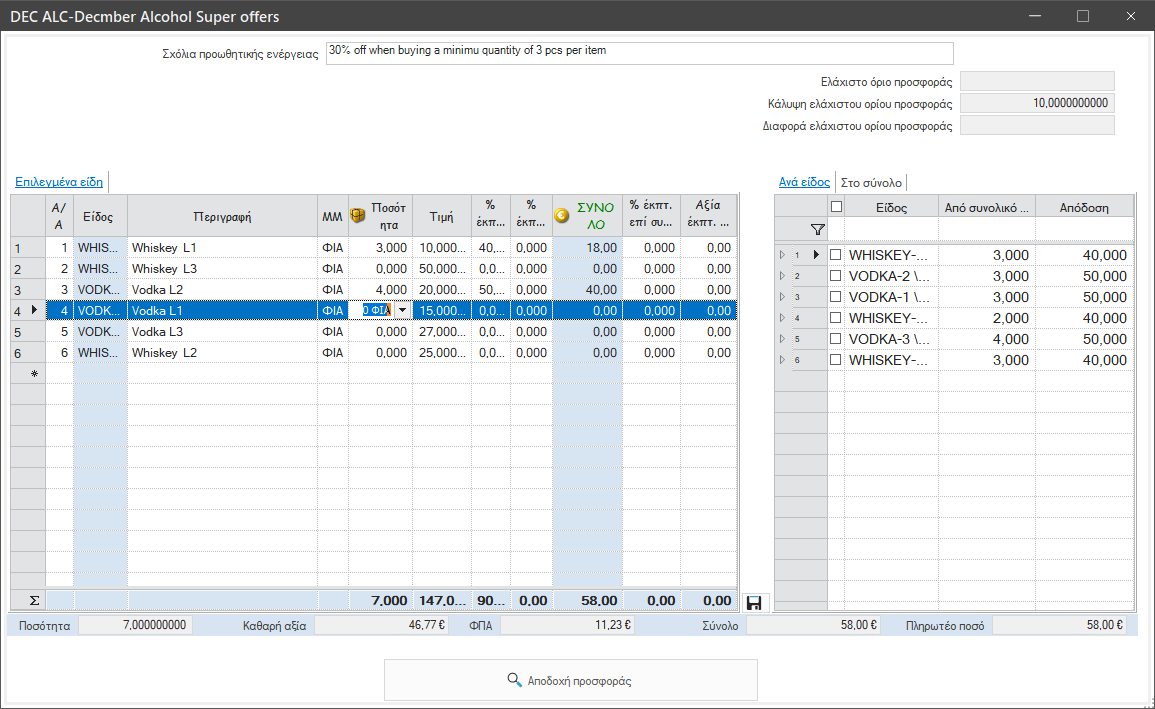Check the VODKA-3 row checkbox
The height and width of the screenshot is (709, 1155).
tap(835, 339)
